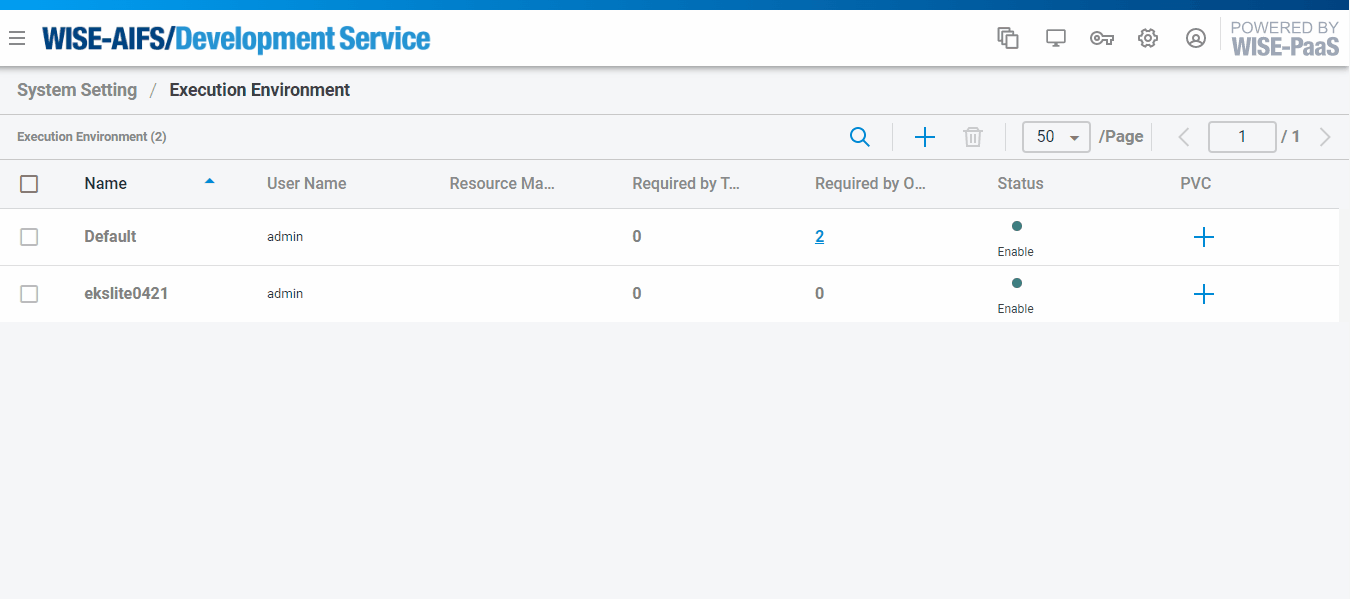
Task: Add a new execution environment
Action: coord(925,137)
